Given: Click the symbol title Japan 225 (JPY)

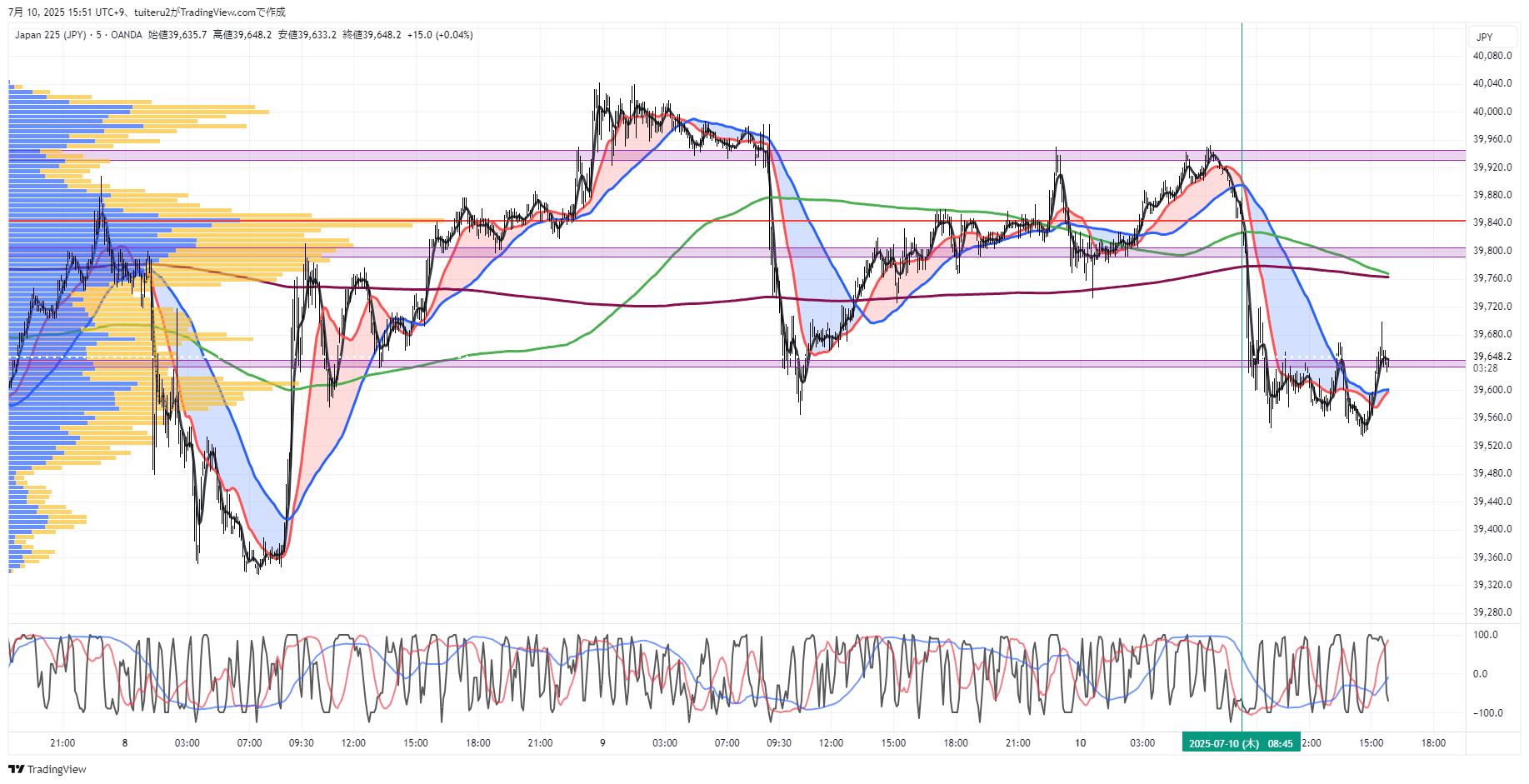Looking at the screenshot, I should (50, 35).
